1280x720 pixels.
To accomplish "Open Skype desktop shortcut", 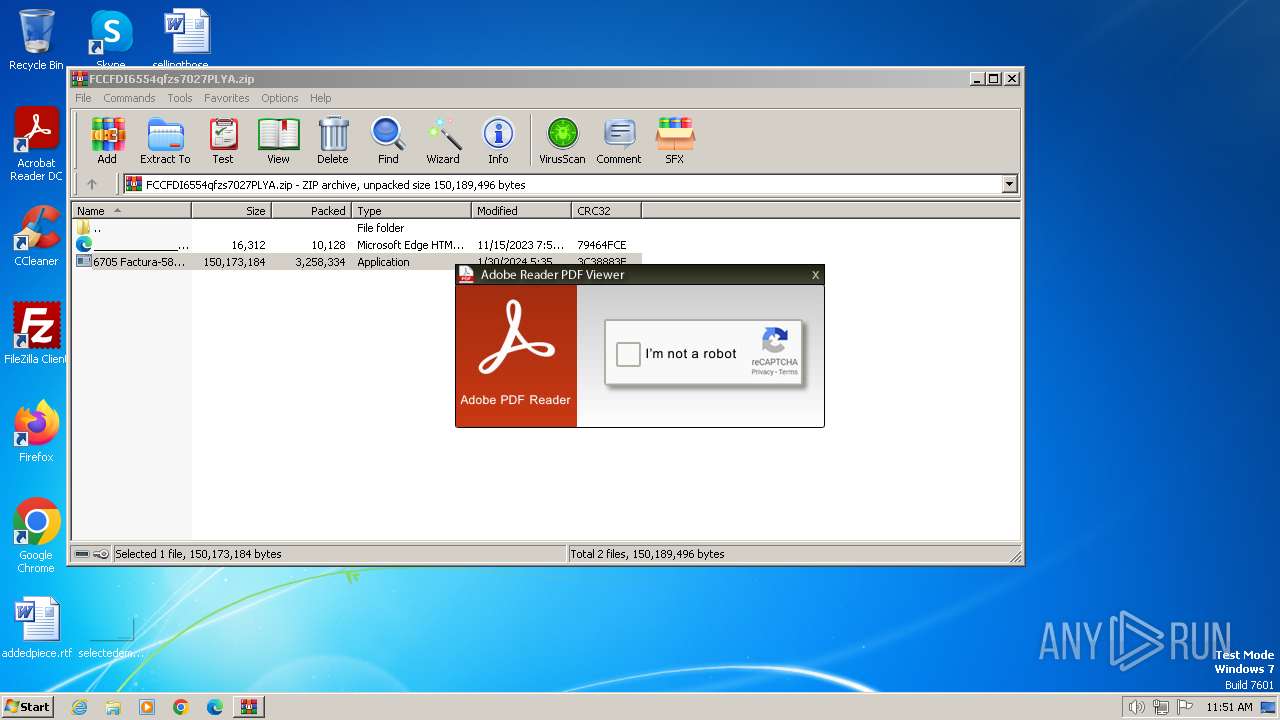I will point(111,38).
